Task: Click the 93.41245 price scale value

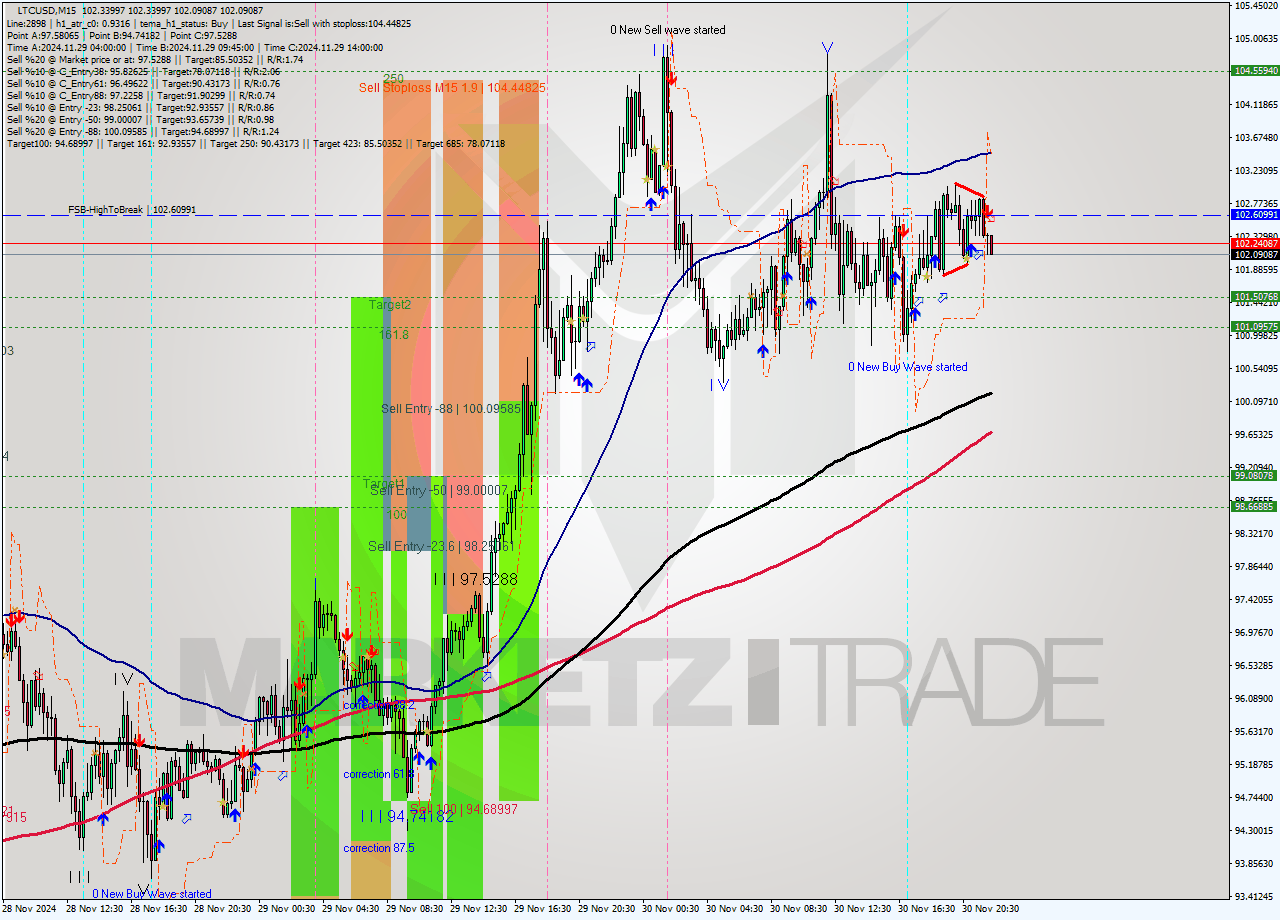Action: pos(1254,896)
